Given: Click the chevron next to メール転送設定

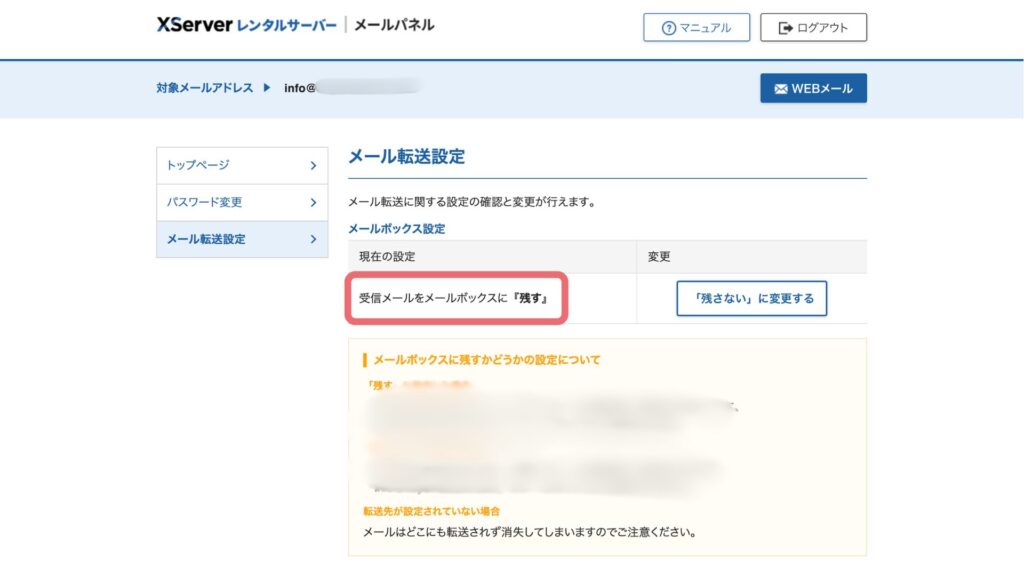Looking at the screenshot, I should click(313, 239).
